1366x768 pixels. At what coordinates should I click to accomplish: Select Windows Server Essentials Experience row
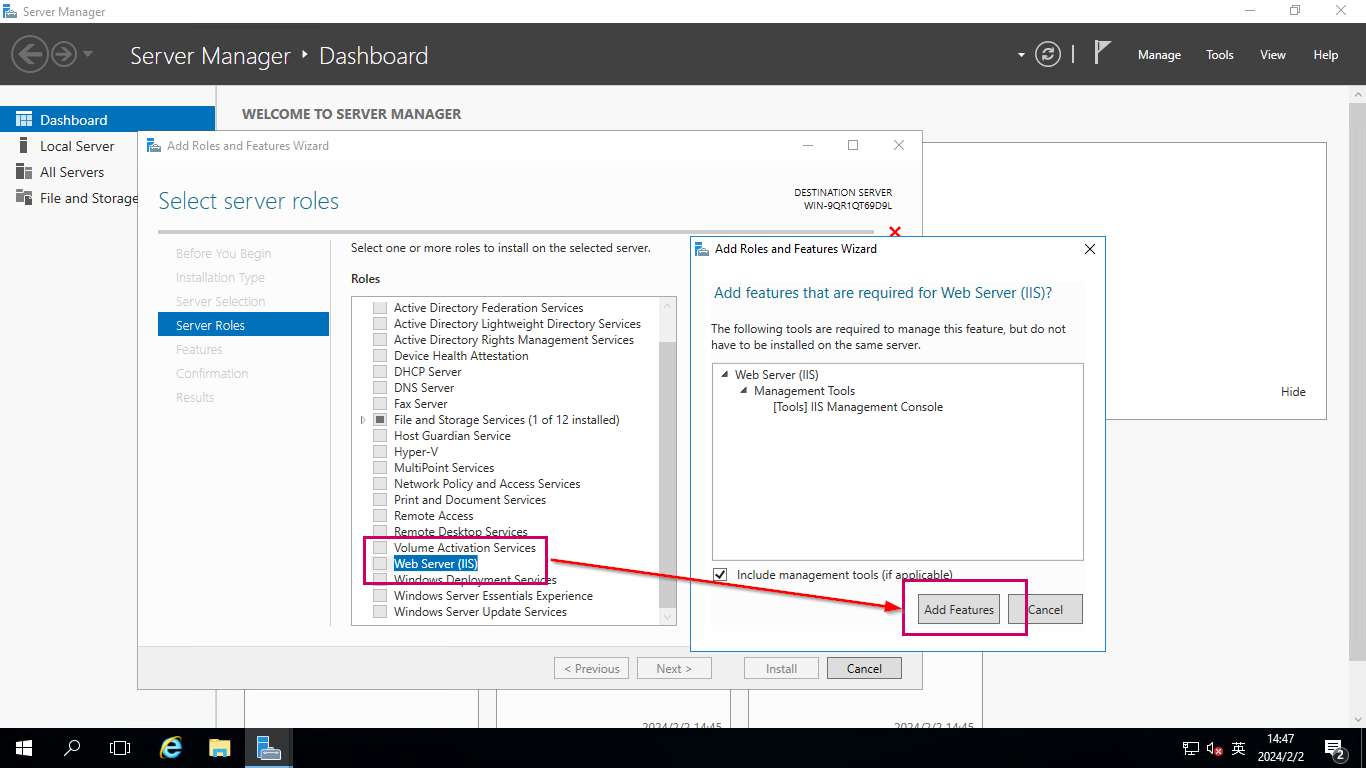point(493,596)
